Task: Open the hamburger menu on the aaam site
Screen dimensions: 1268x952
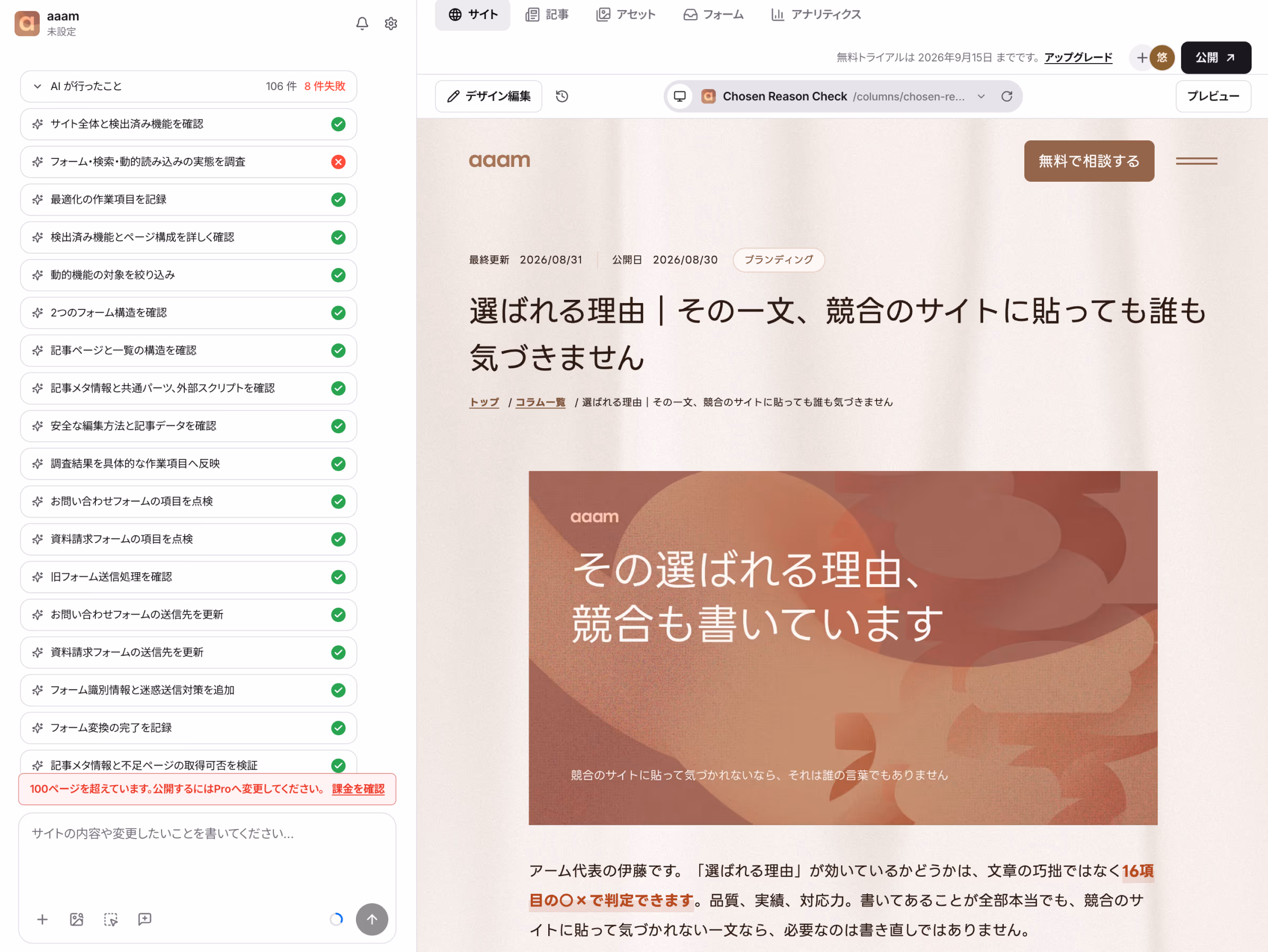Action: click(x=1196, y=161)
